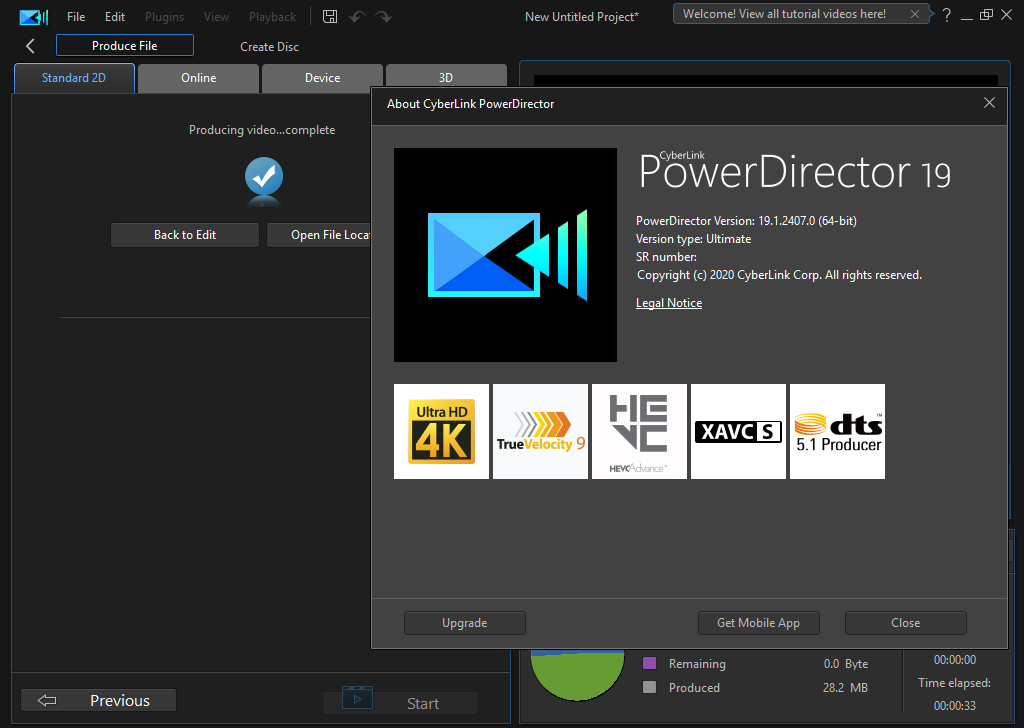Click the copyright 2020 CyberLink Corp text
The image size is (1024, 728).
coord(779,275)
